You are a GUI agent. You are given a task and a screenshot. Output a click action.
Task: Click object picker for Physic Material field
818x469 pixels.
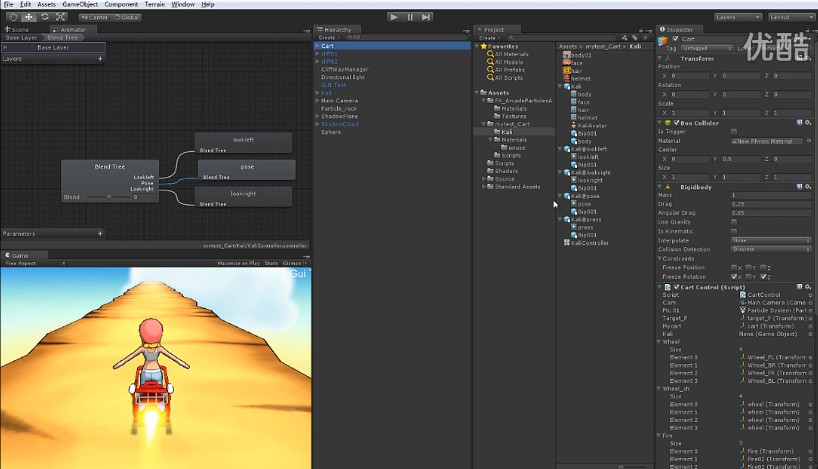point(809,141)
